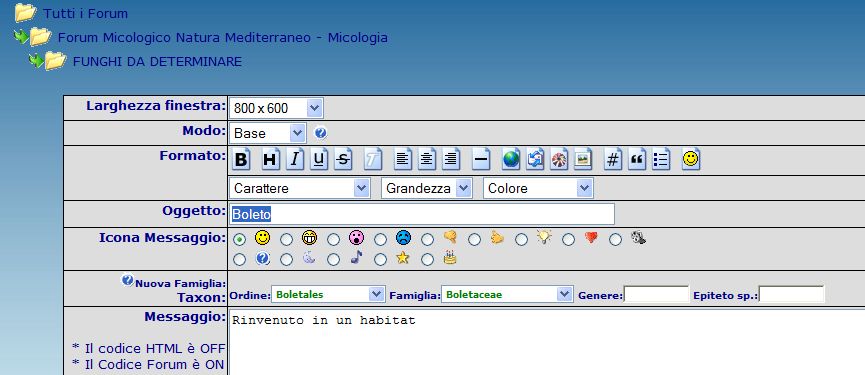Select the music note message icon radio
Viewport: 865px width, 375px height.
[333, 259]
